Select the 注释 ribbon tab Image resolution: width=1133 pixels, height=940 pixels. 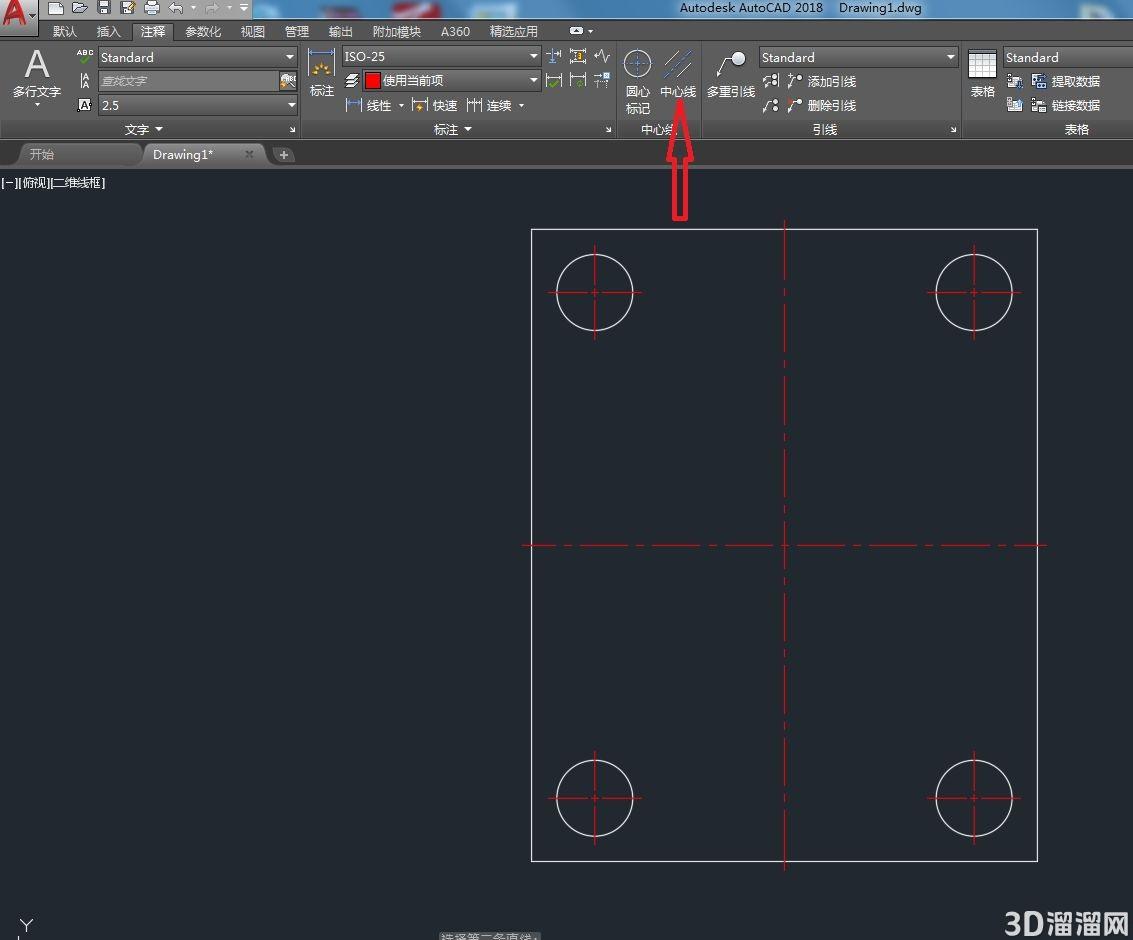pyautogui.click(x=152, y=31)
